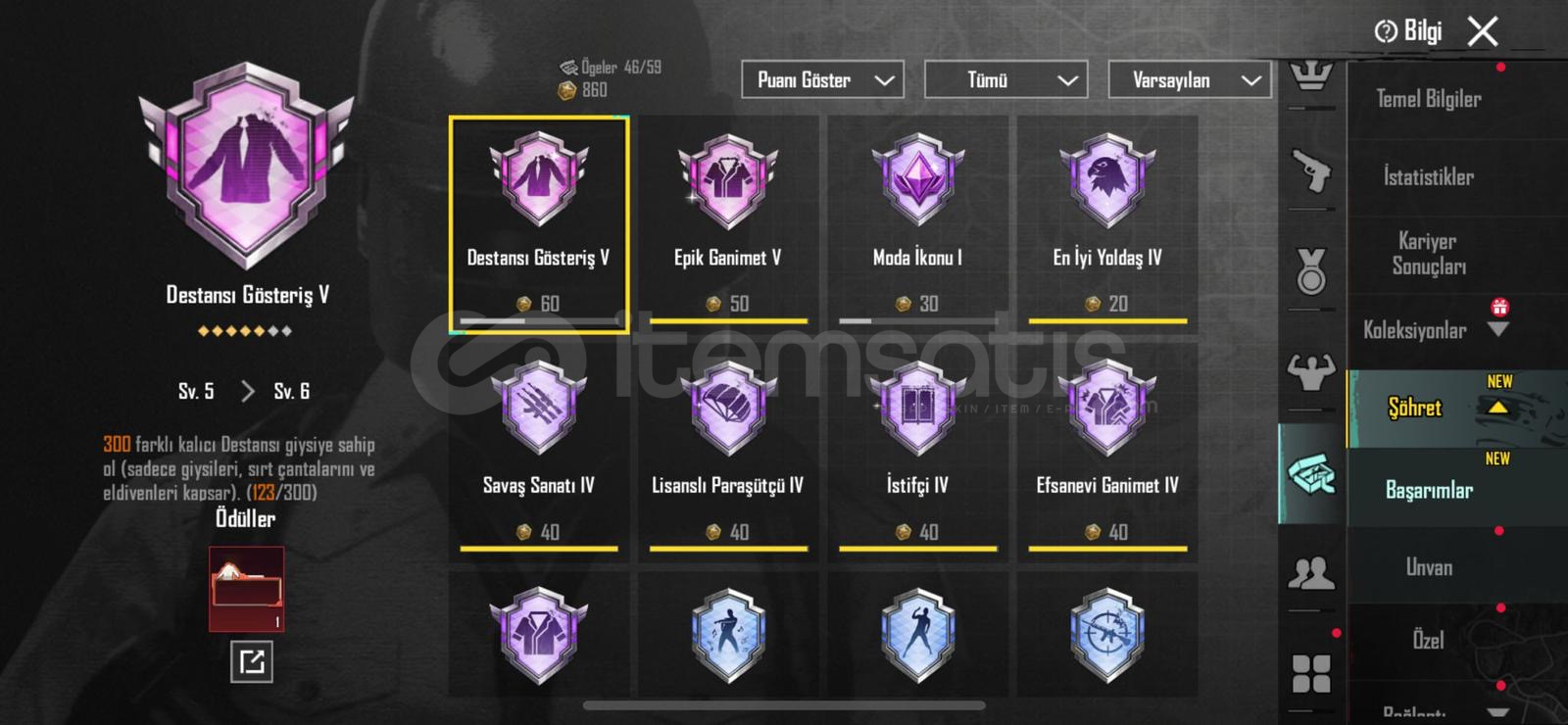This screenshot has height=725, width=1568.
Task: Tap the red reward chest item
Action: tap(247, 589)
